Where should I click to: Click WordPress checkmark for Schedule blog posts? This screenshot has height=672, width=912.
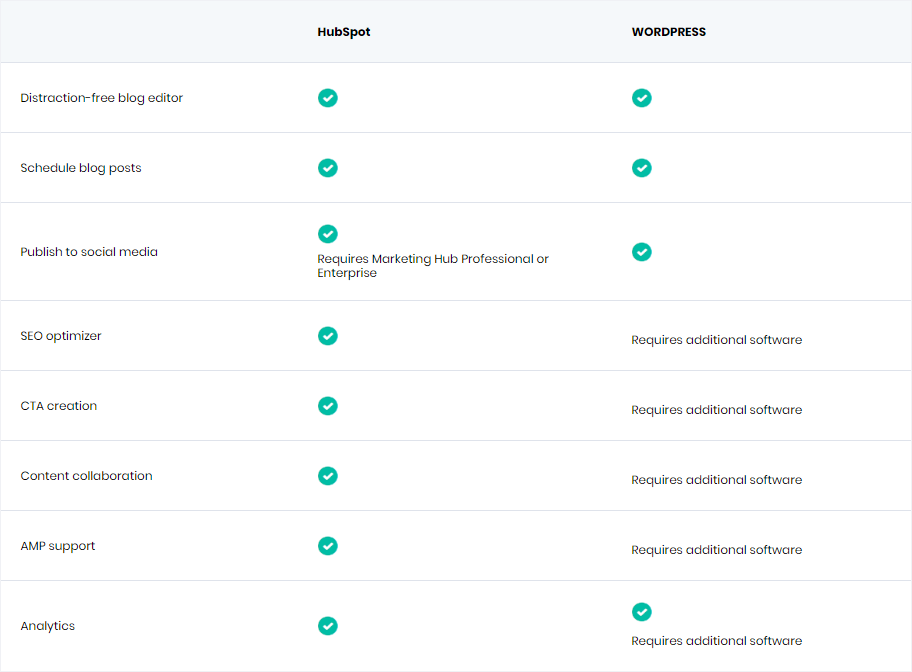642,168
